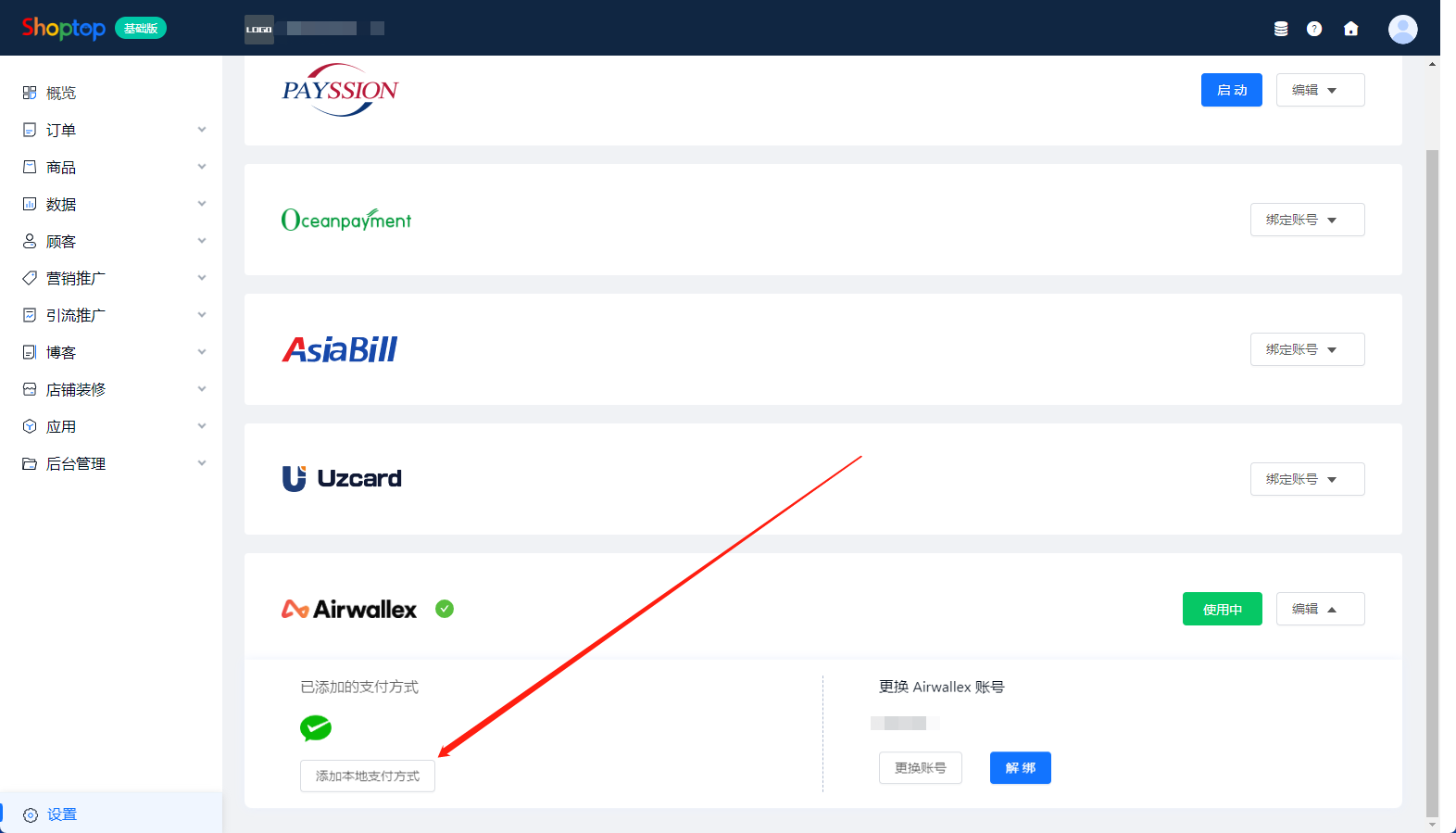Expand the 应用 chevron
This screenshot has height=833, width=1456.
coord(202,426)
